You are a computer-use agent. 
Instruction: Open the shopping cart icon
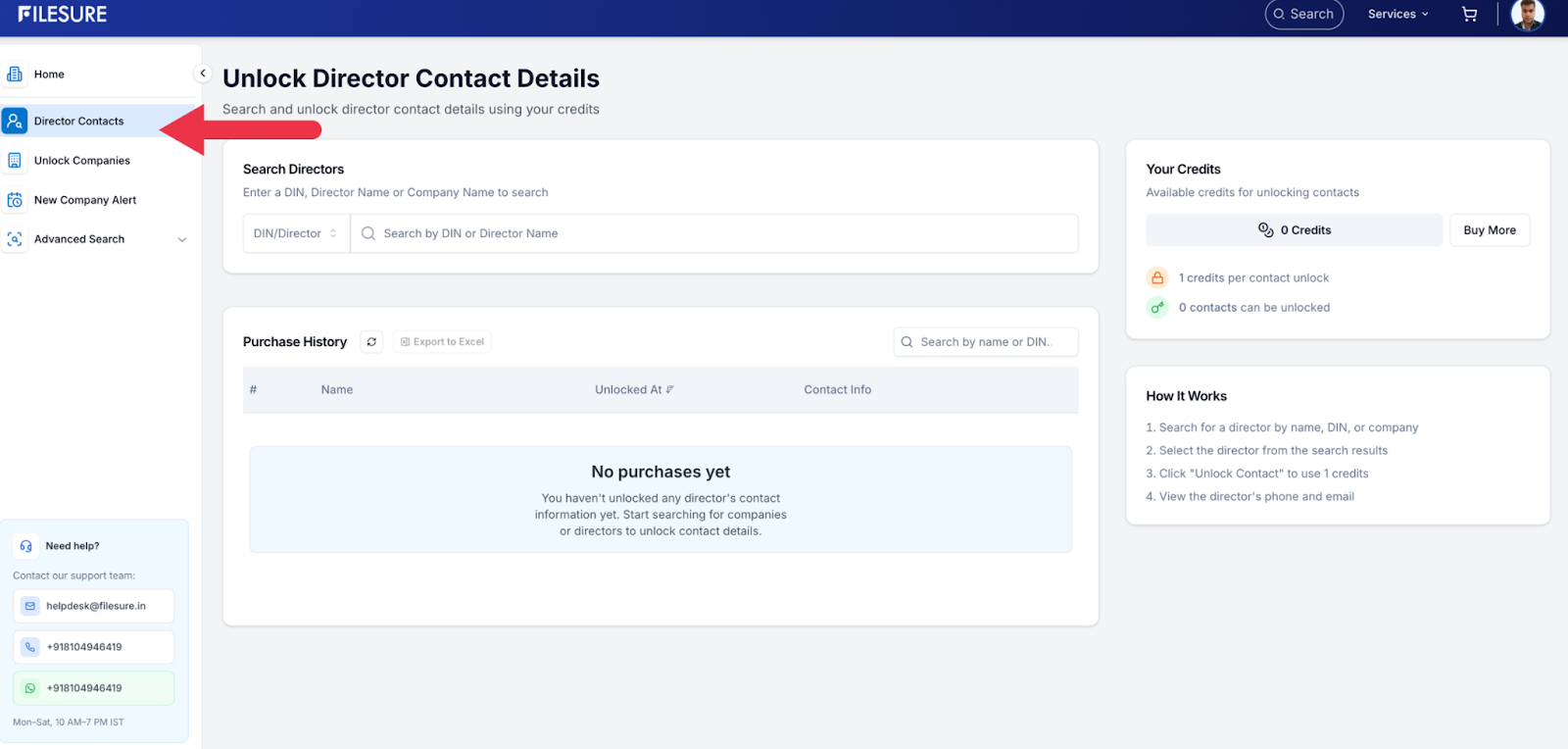(1469, 14)
